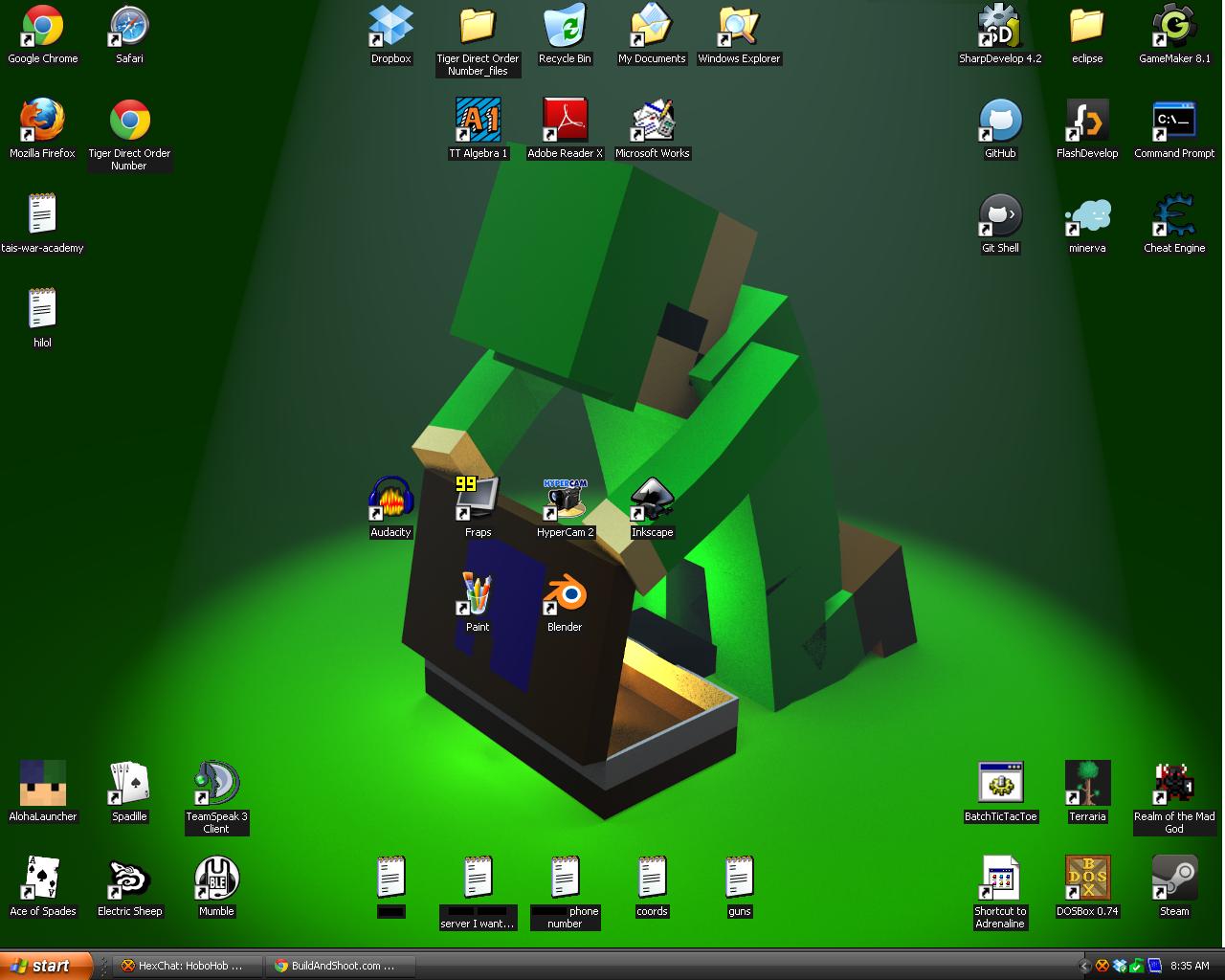Click the DOSBox 0.74 icon
The width and height of the screenshot is (1225, 980).
pos(1087,879)
